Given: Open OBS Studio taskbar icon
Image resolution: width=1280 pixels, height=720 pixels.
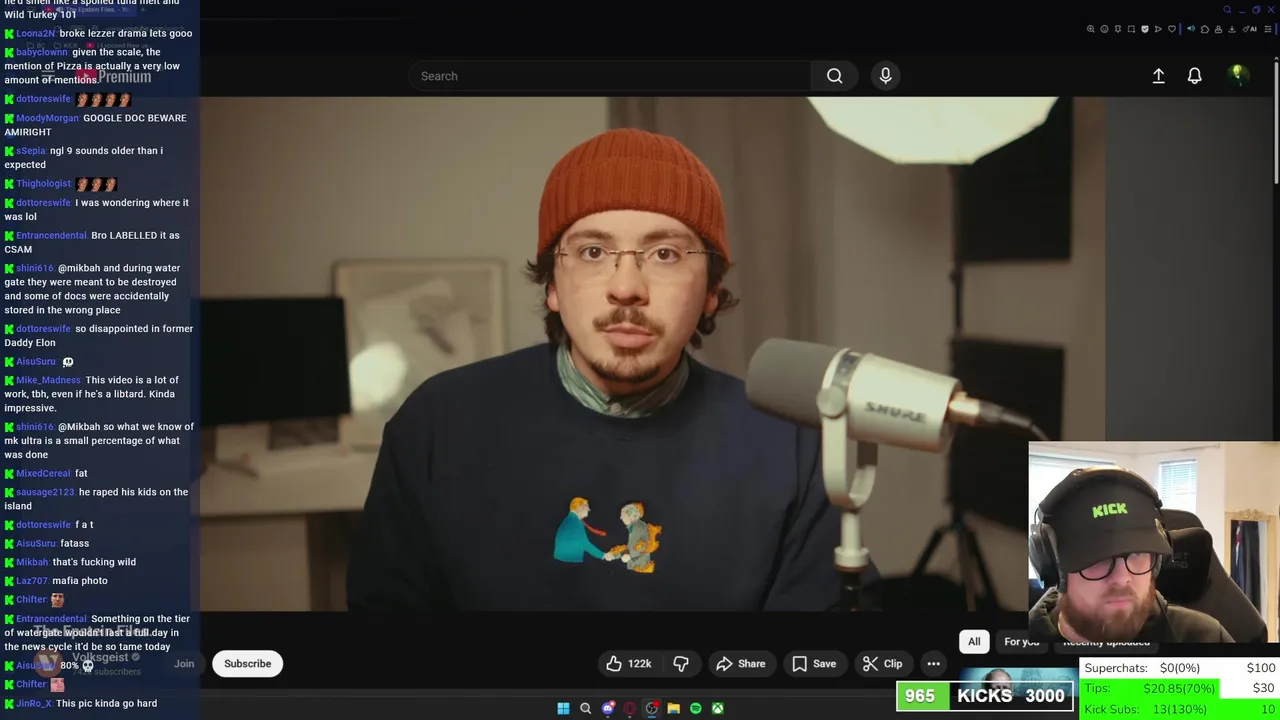Looking at the screenshot, I should [652, 709].
